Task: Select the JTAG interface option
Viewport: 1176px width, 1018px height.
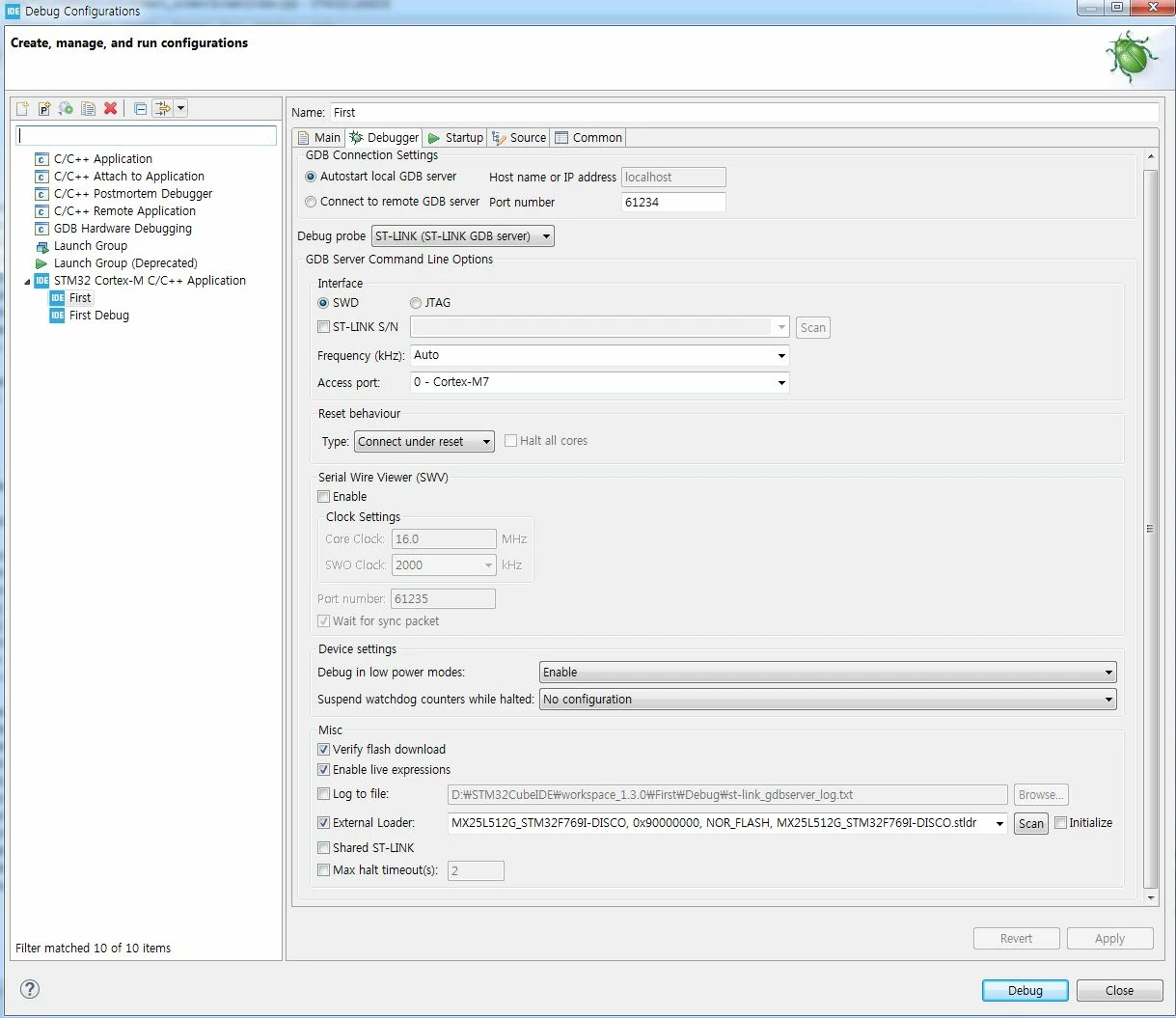Action: tap(416, 303)
